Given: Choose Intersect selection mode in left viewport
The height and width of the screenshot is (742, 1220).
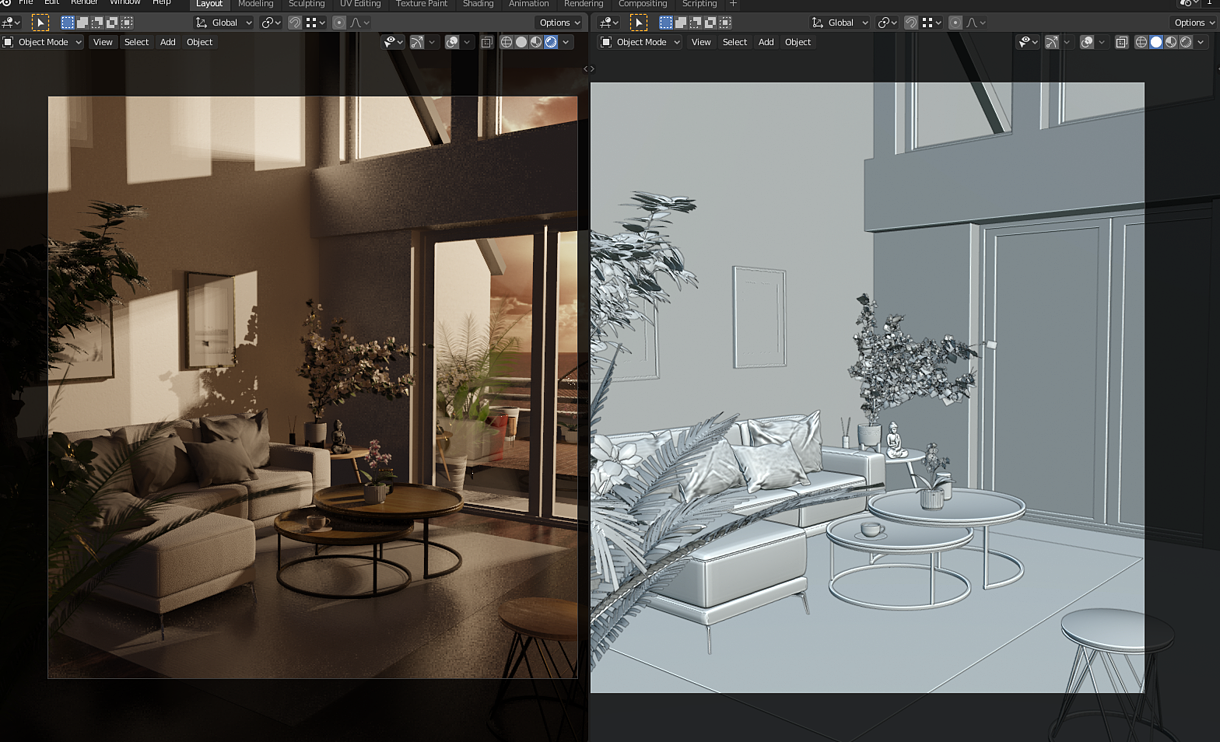Looking at the screenshot, I should pyautogui.click(x=127, y=22).
